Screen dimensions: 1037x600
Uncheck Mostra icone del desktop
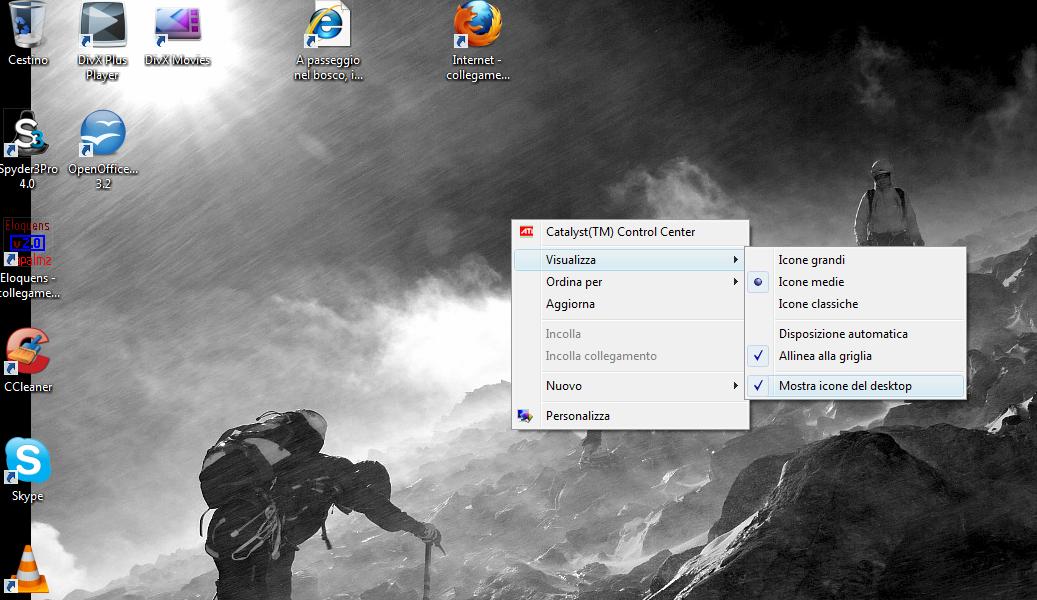coord(845,386)
